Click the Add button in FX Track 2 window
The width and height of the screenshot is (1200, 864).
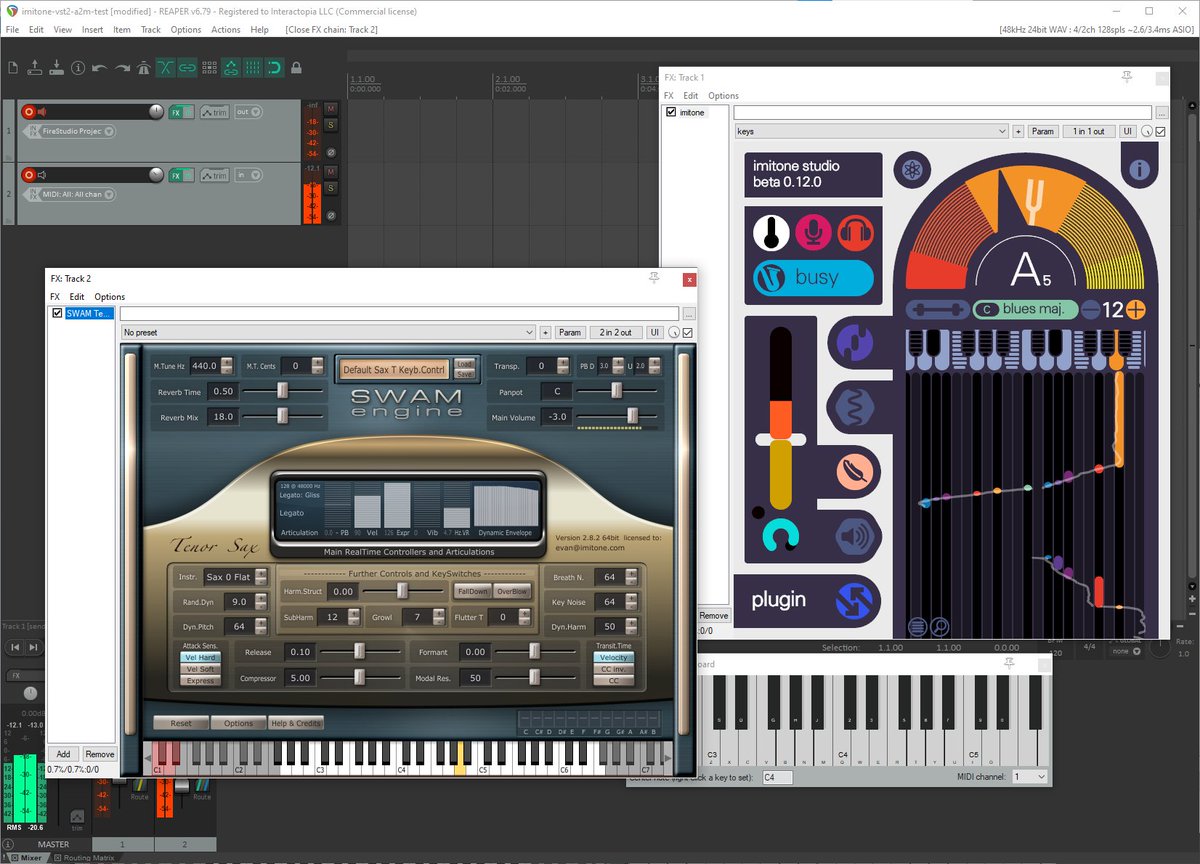[x=63, y=754]
